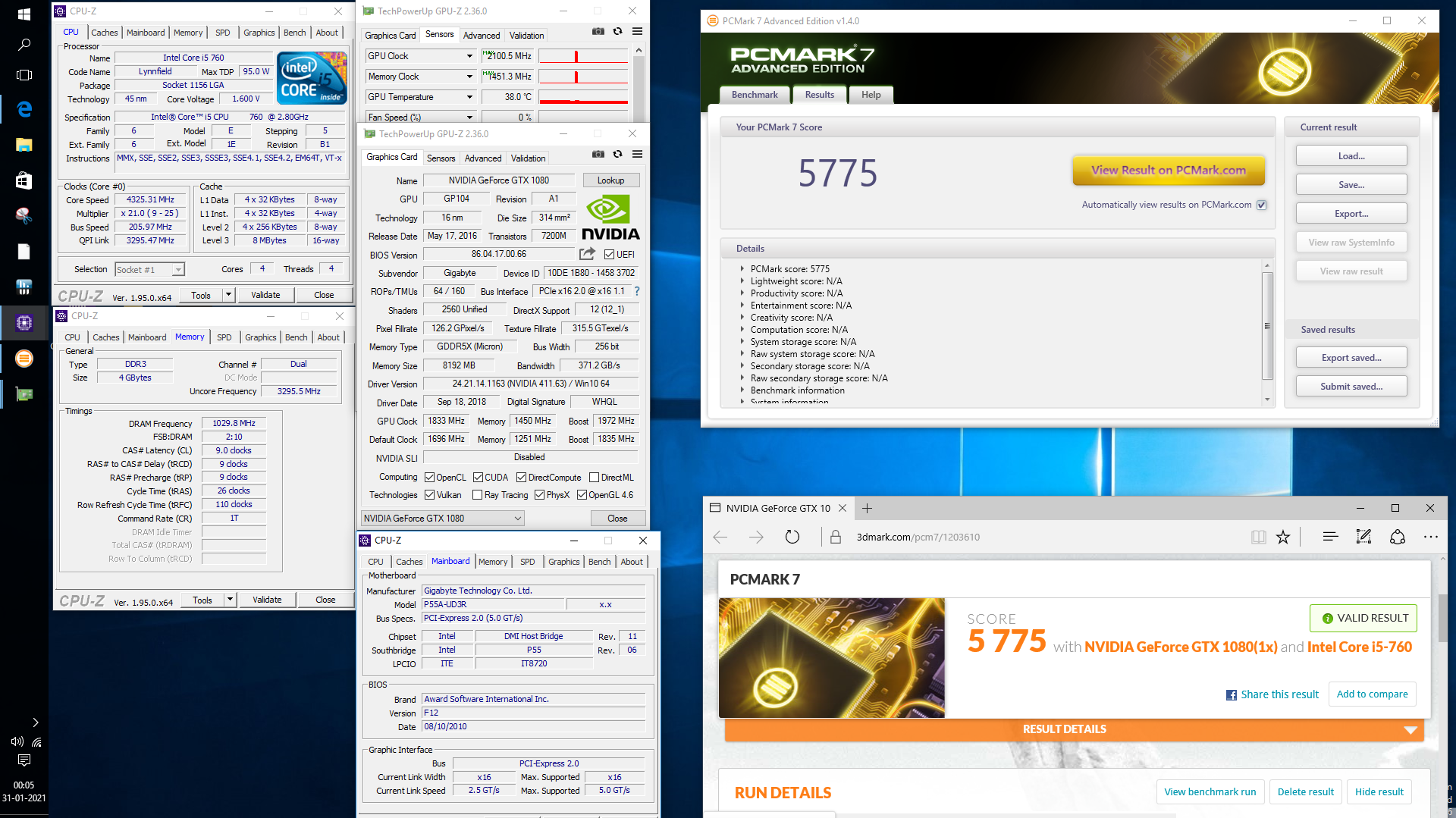Open the GPU Clock sensor dropdown

(x=469, y=56)
